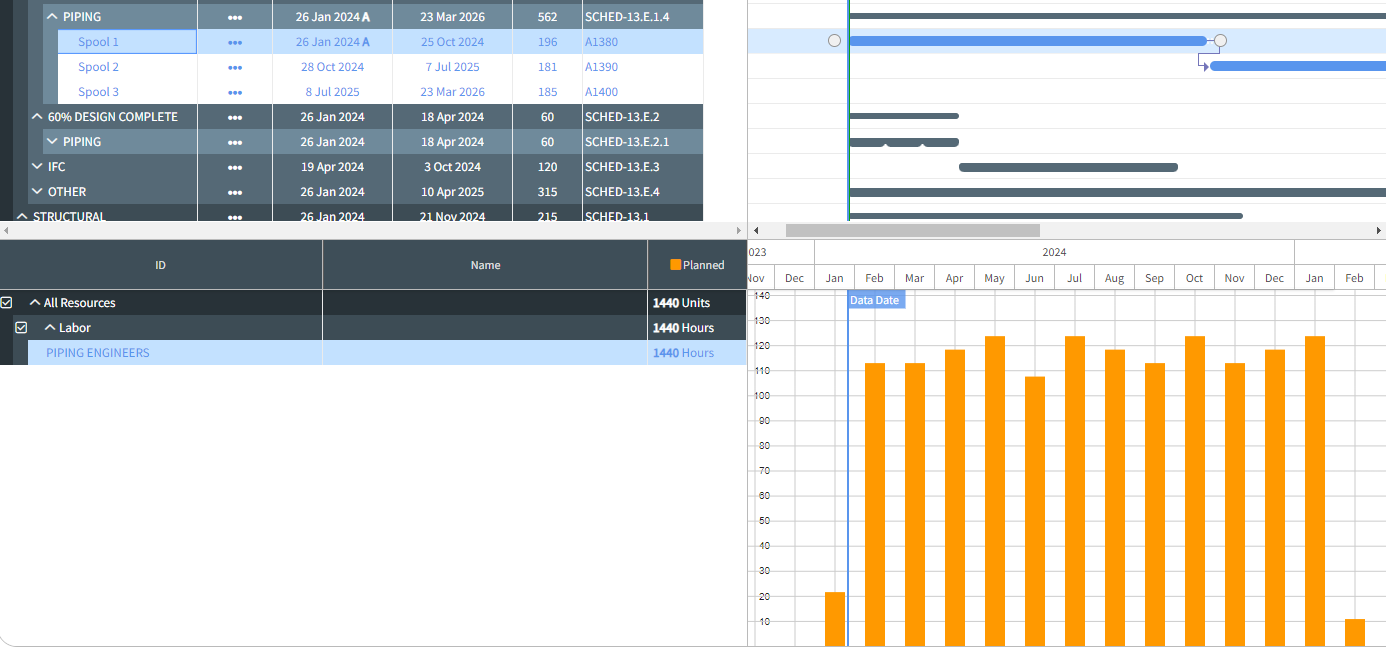The width and height of the screenshot is (1386, 647).
Task: Select the Feb 2024 header in the histogram timeline
Action: [874, 277]
